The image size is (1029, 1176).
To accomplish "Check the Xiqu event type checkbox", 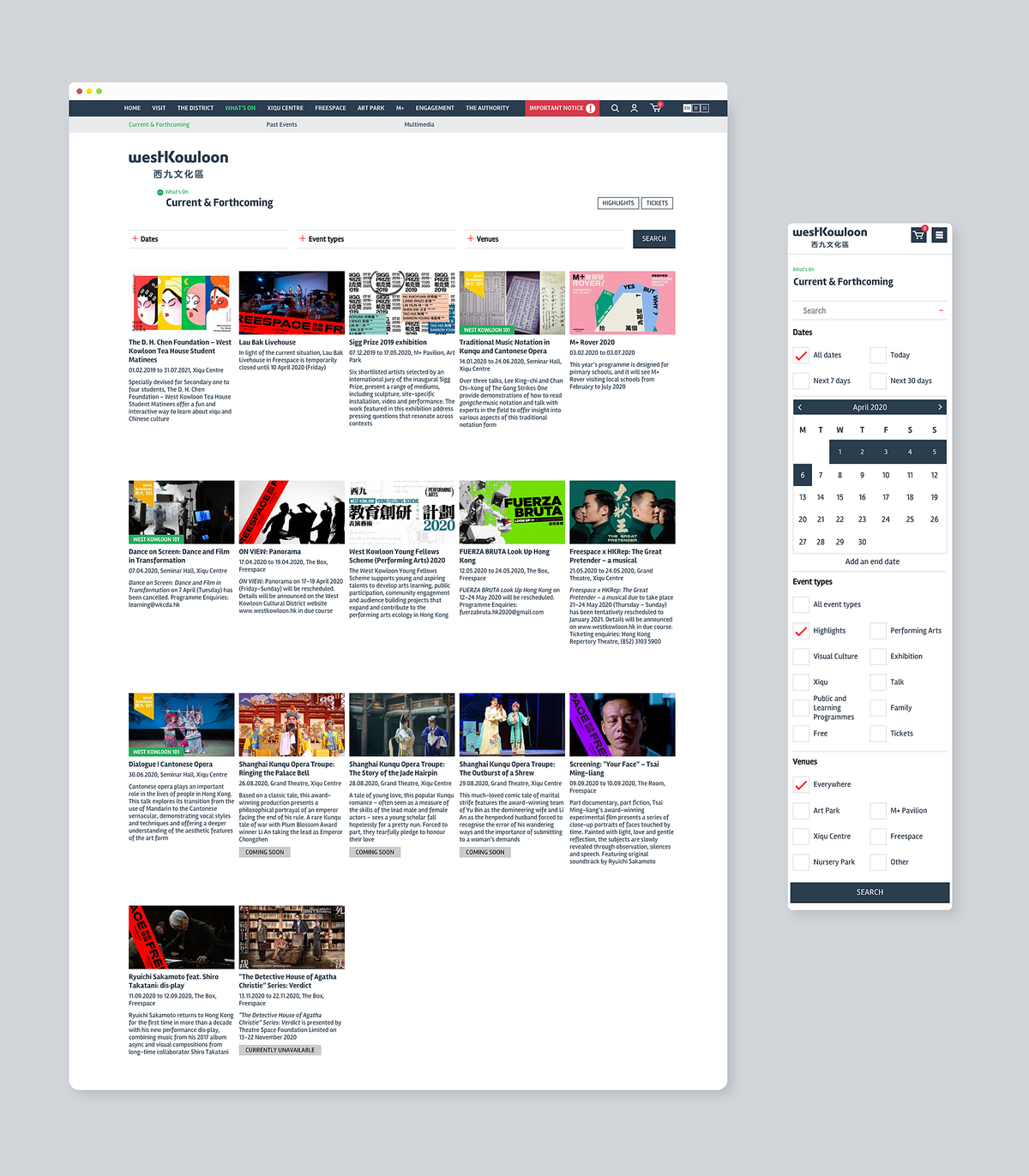I will [801, 682].
